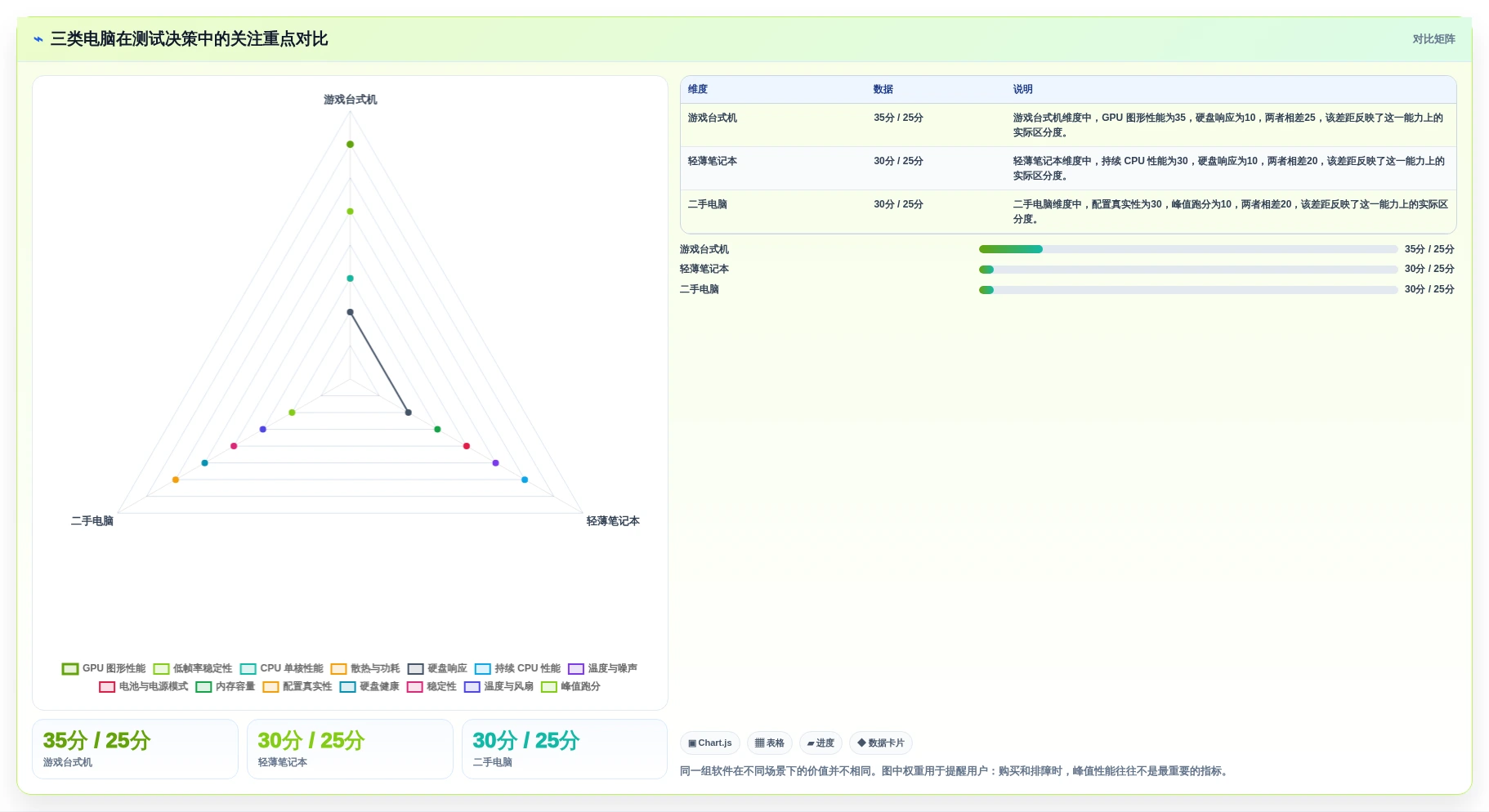Viewport: 1489px width, 812px height.
Task: Toggle the 内存容量 legend series
Action: coord(226,686)
